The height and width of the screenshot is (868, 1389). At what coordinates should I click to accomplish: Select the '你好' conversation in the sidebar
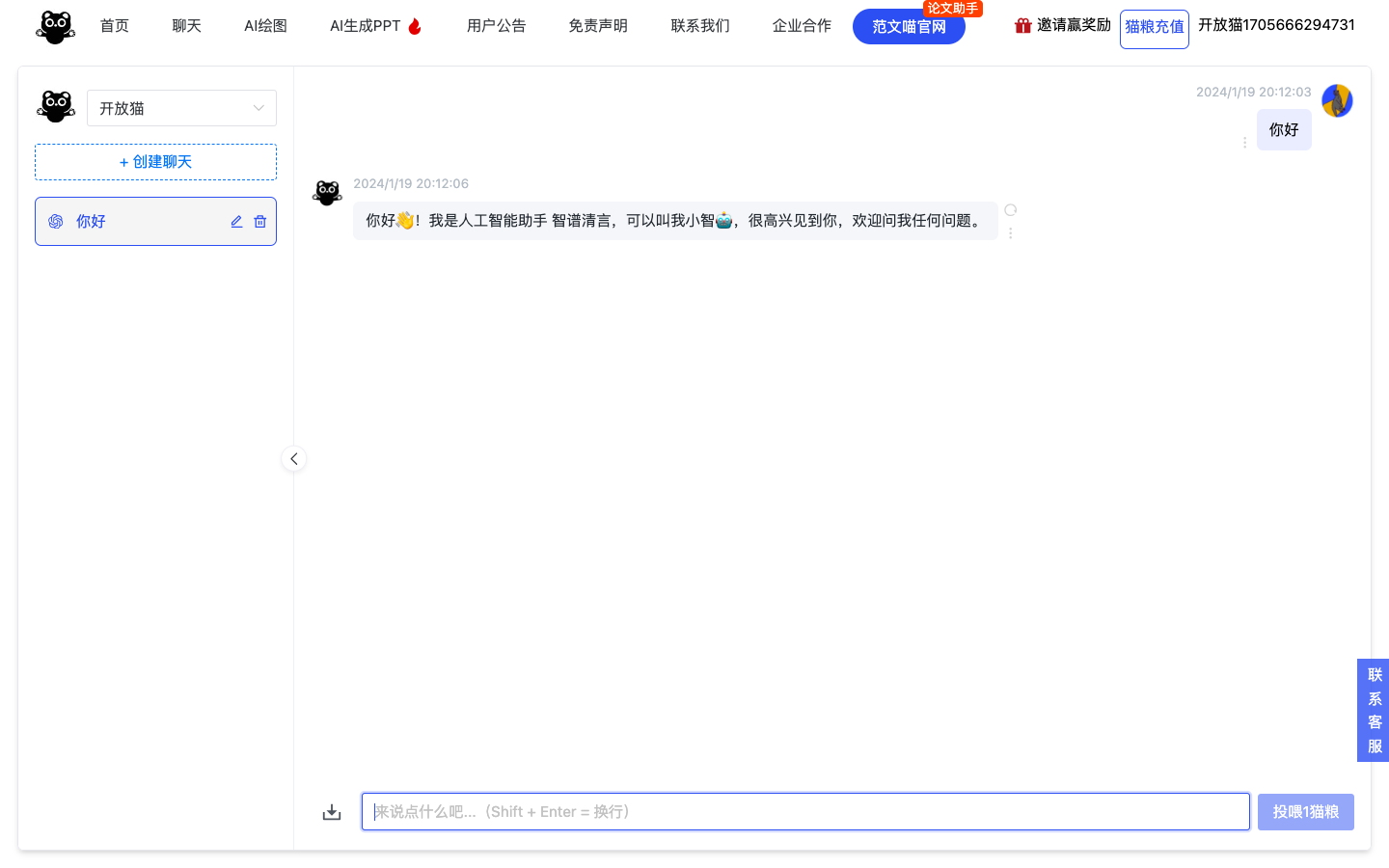[x=135, y=221]
